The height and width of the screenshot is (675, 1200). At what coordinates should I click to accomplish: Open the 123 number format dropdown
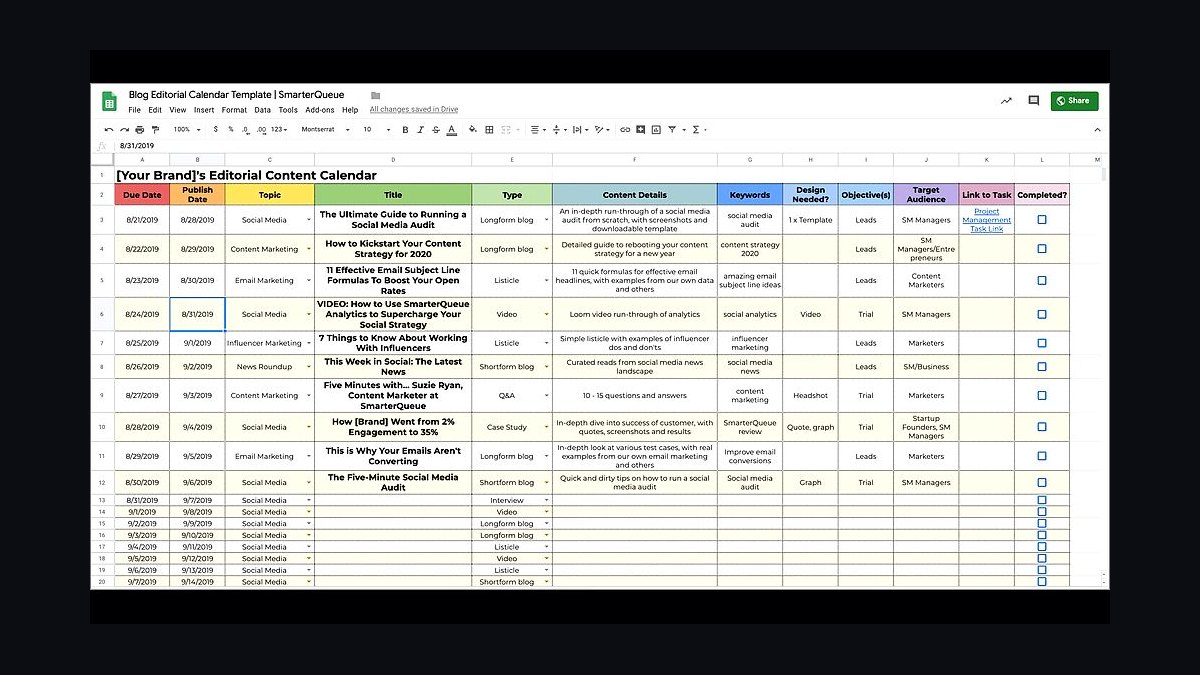pos(277,129)
